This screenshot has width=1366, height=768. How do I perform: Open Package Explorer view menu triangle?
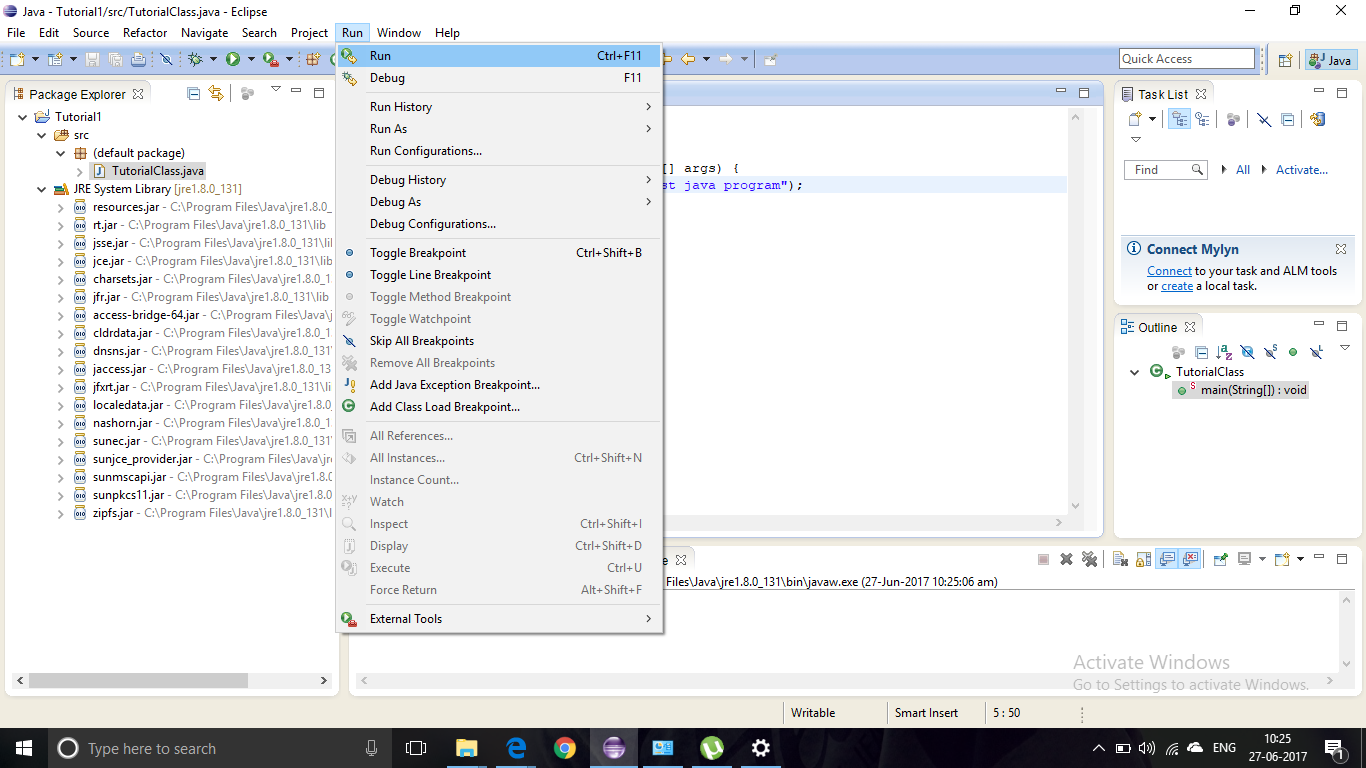click(275, 89)
